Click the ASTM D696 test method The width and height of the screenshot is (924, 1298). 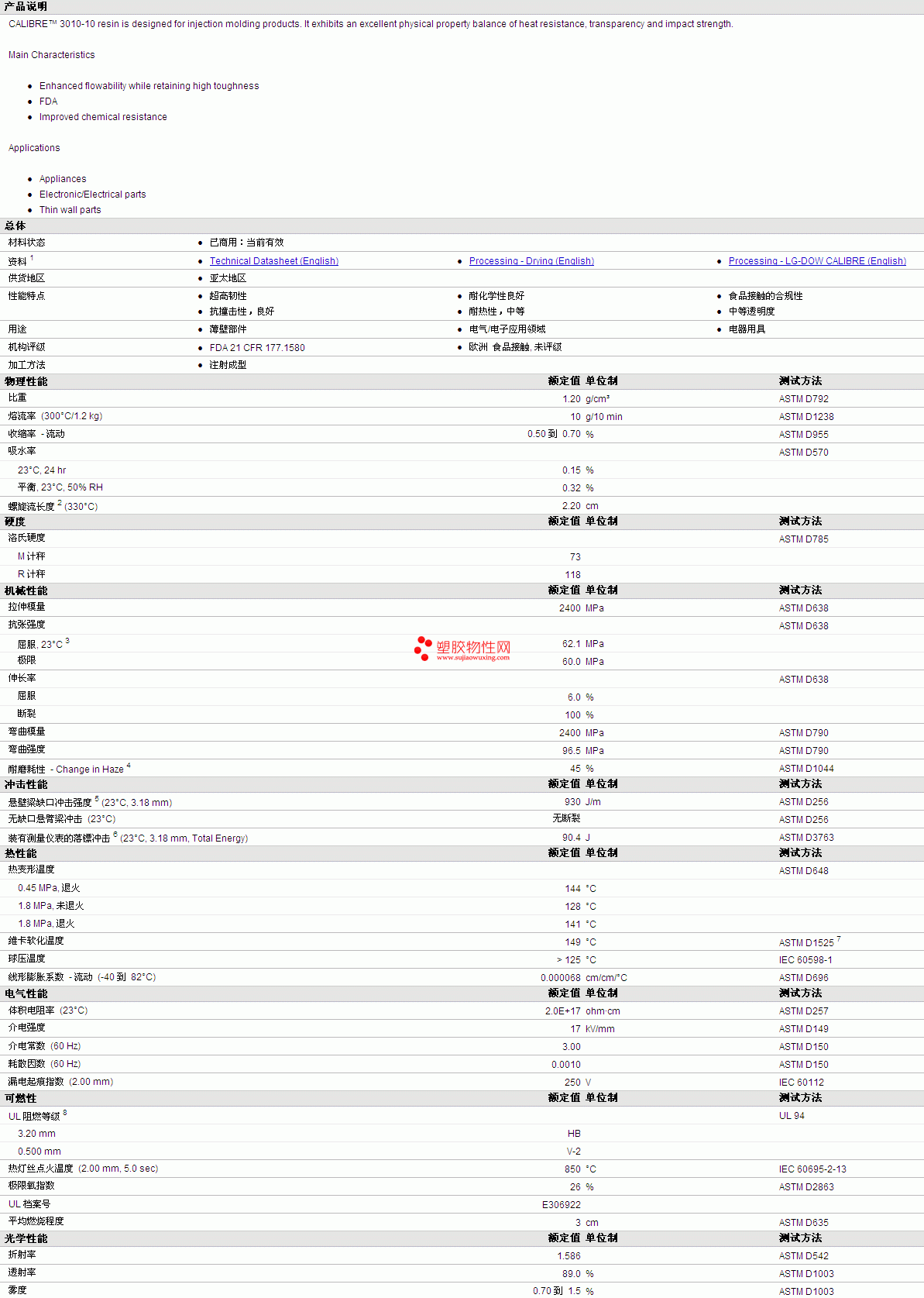coord(803,978)
